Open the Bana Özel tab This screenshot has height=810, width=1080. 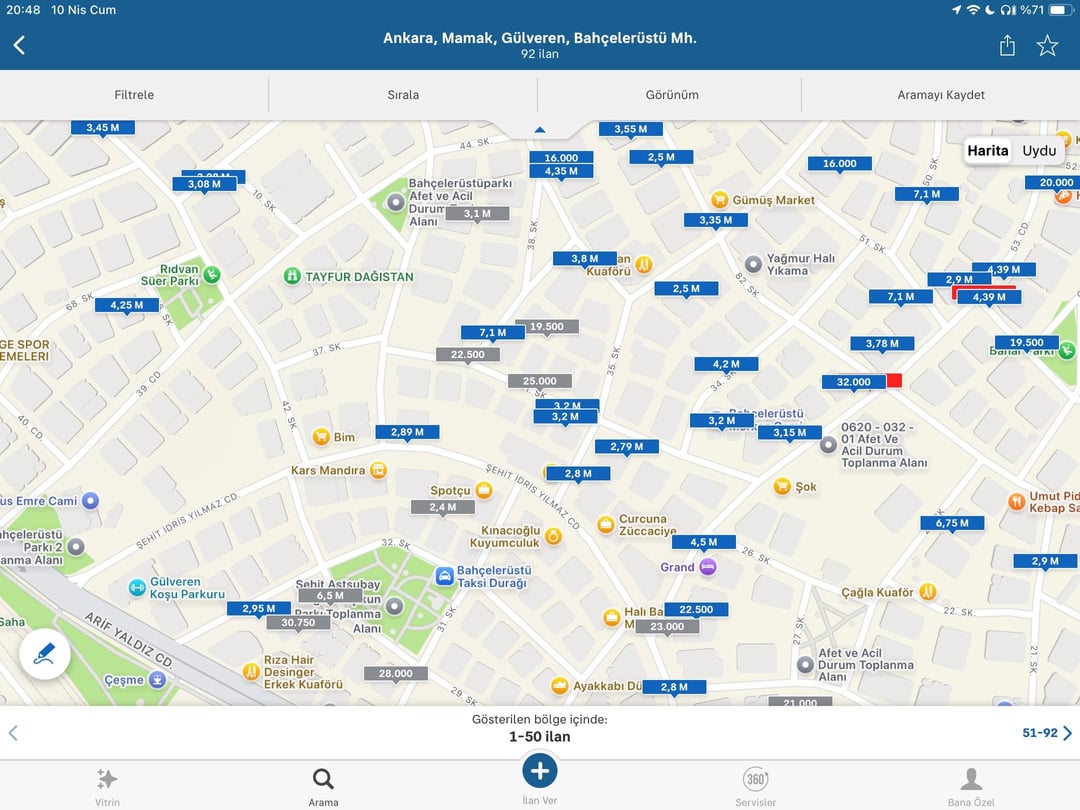(x=971, y=785)
